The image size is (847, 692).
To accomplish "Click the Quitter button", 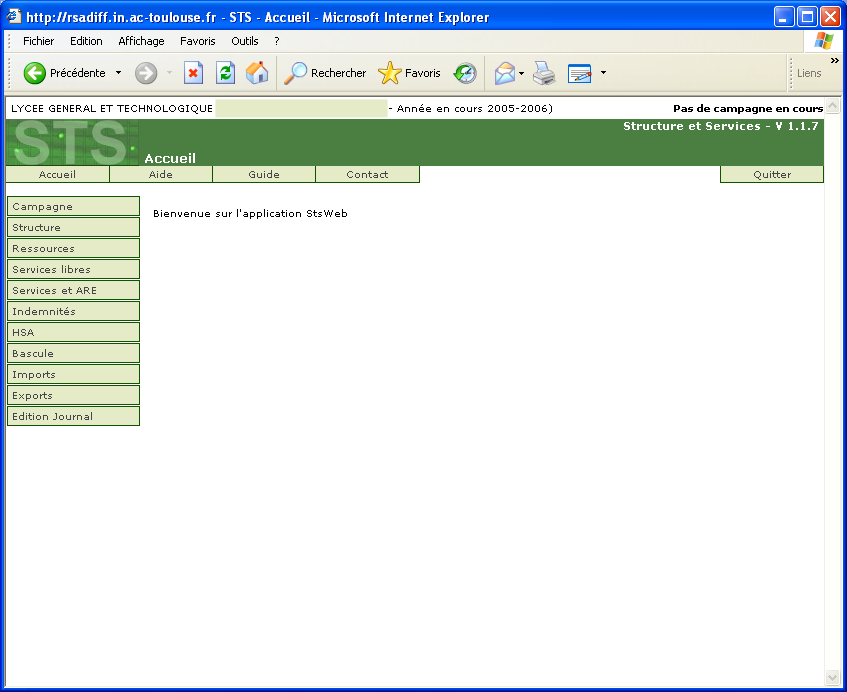I will 772,174.
